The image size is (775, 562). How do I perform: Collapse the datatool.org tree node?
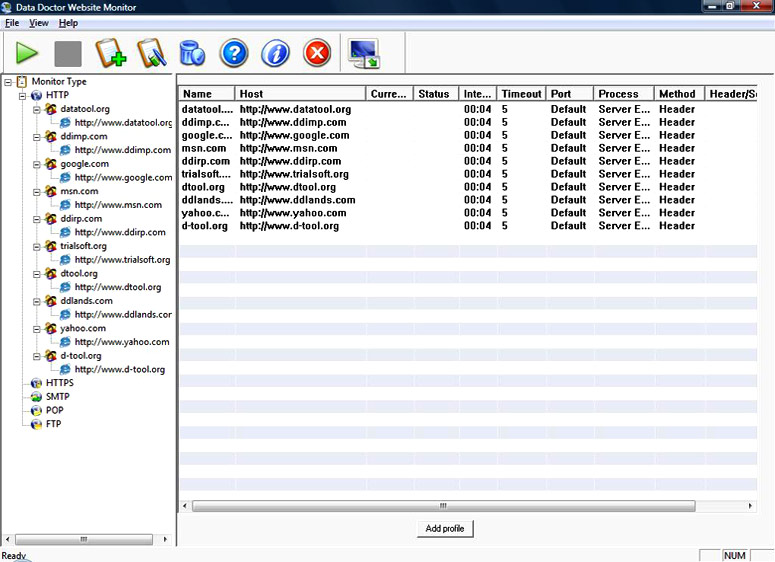(37, 110)
